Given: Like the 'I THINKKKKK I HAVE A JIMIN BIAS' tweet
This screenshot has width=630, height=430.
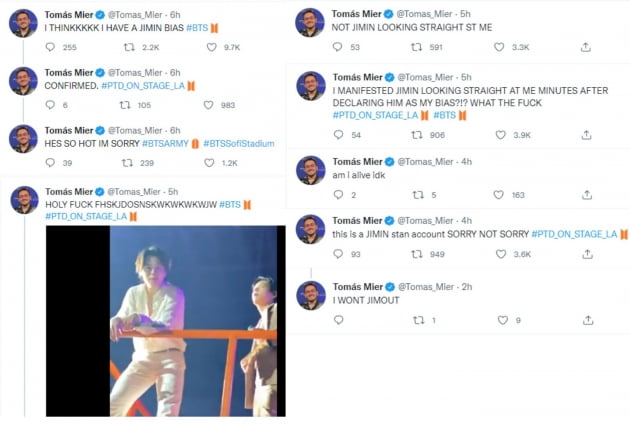Looking at the screenshot, I should pos(212,47).
